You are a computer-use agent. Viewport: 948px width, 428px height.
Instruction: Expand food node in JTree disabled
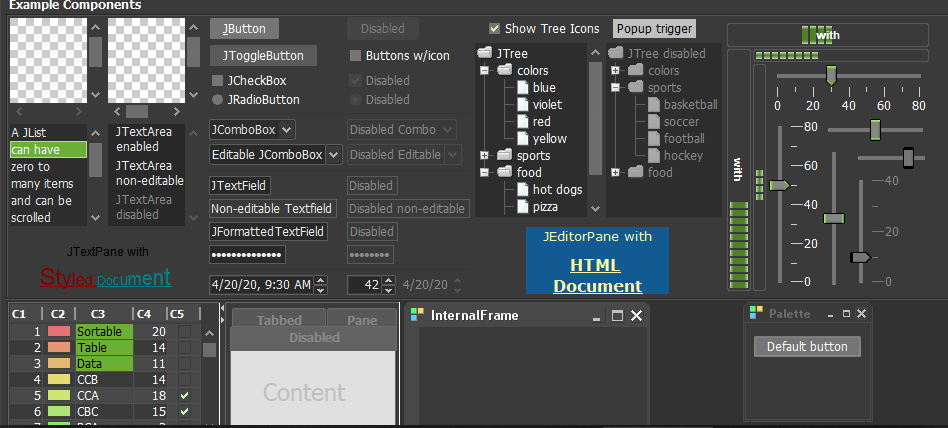click(x=615, y=172)
